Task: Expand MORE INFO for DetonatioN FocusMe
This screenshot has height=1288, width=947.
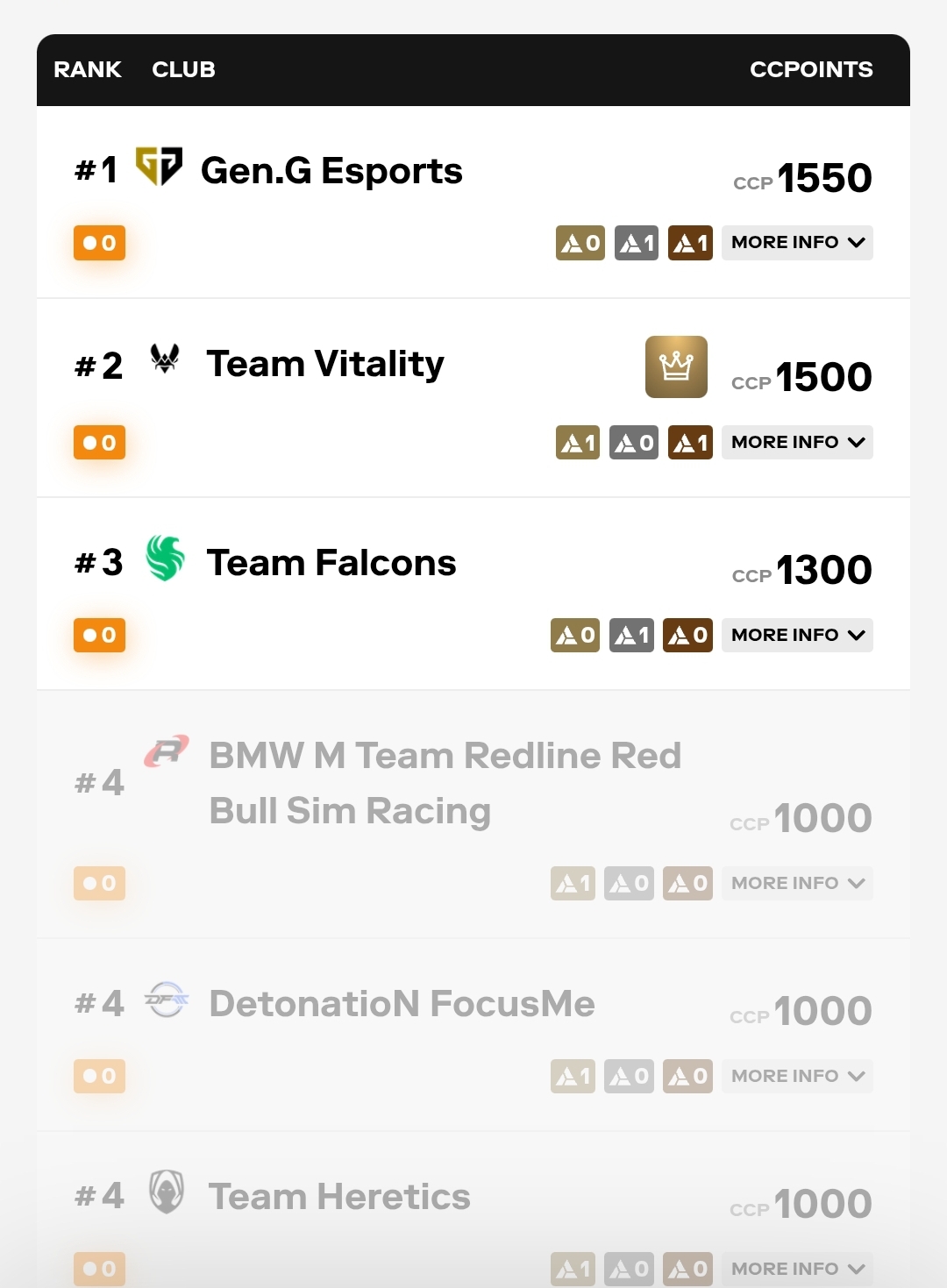Action: pos(797,1076)
